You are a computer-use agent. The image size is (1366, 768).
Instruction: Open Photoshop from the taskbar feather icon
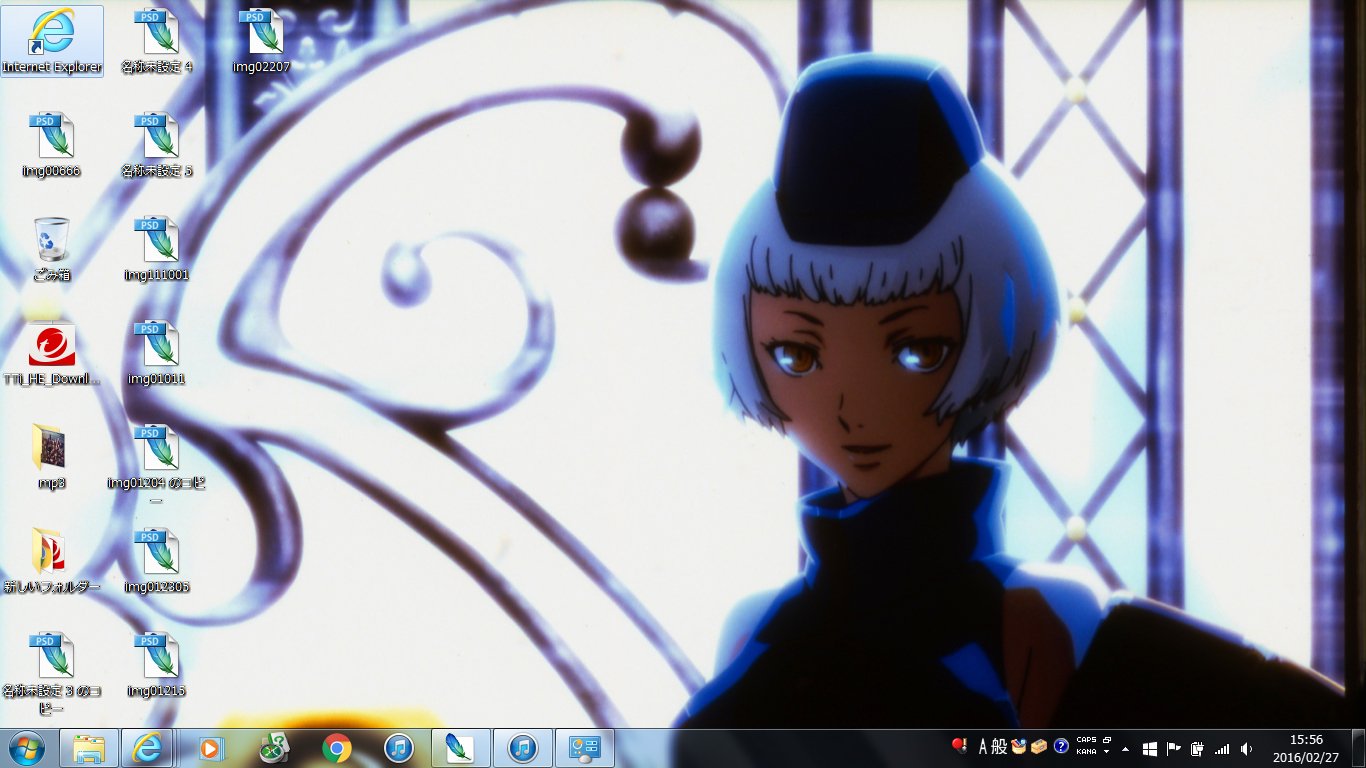pos(459,747)
